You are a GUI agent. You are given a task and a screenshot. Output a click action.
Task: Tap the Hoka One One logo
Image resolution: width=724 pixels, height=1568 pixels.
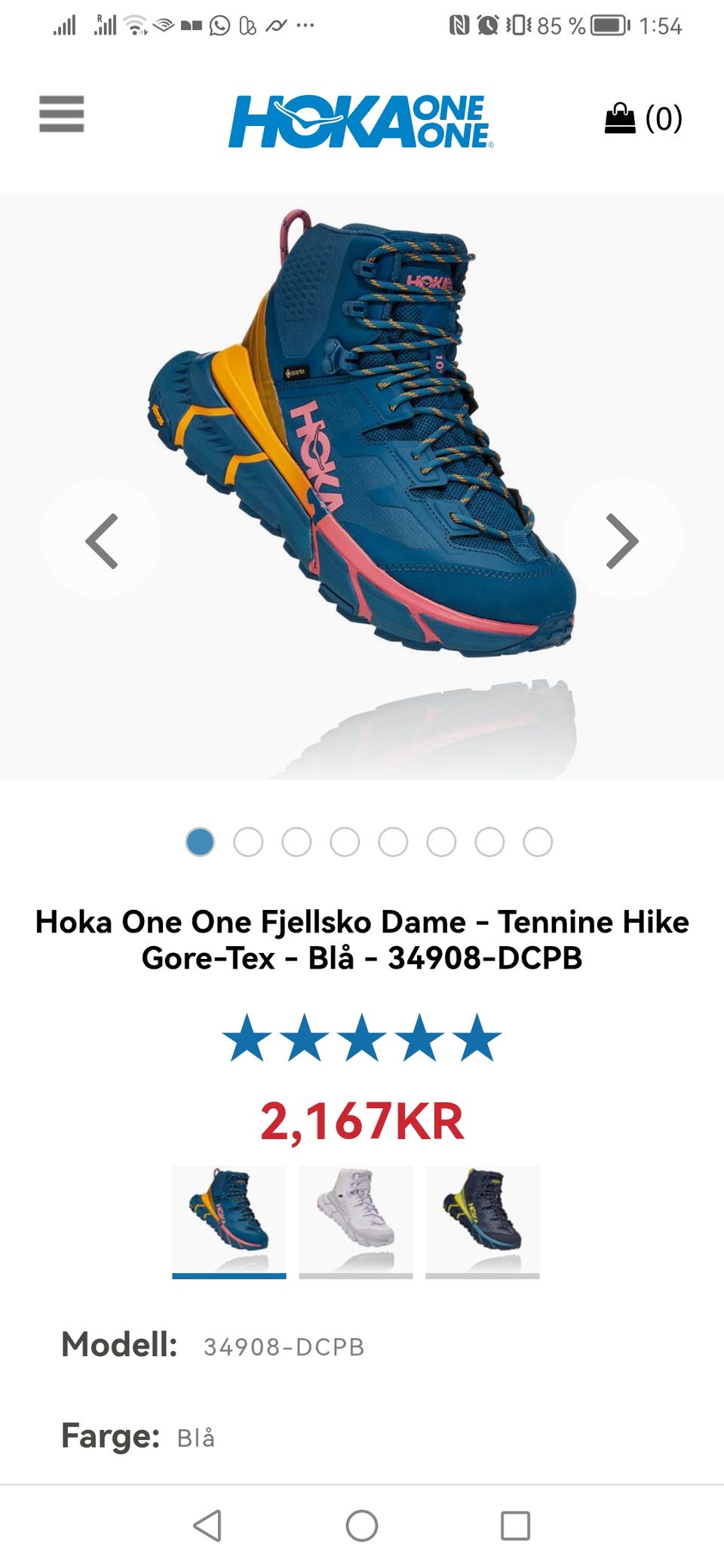(361, 121)
